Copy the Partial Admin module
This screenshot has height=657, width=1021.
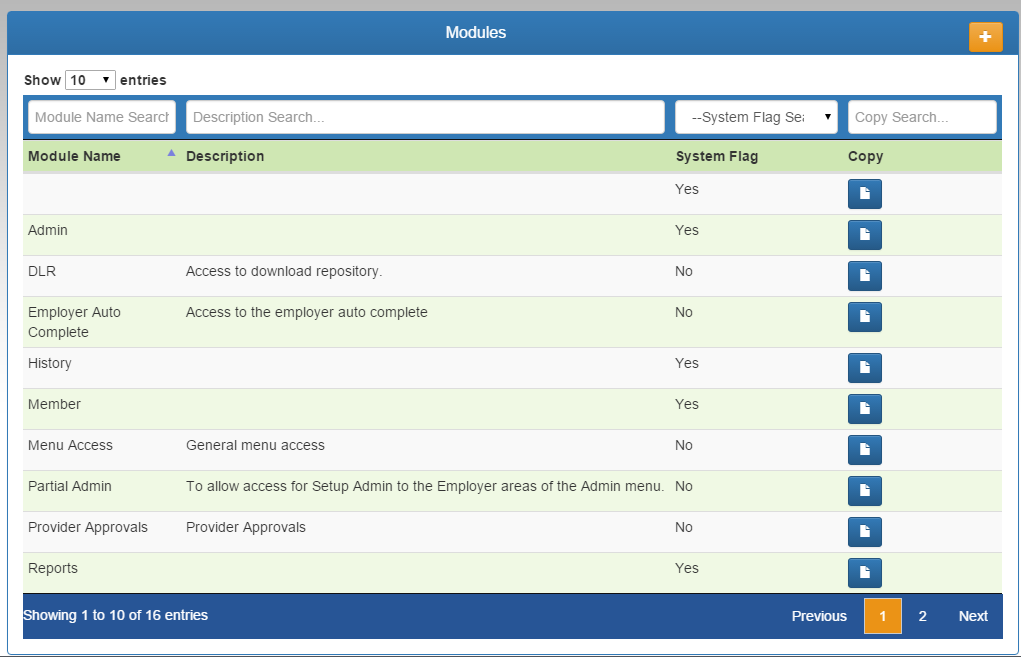click(864, 491)
